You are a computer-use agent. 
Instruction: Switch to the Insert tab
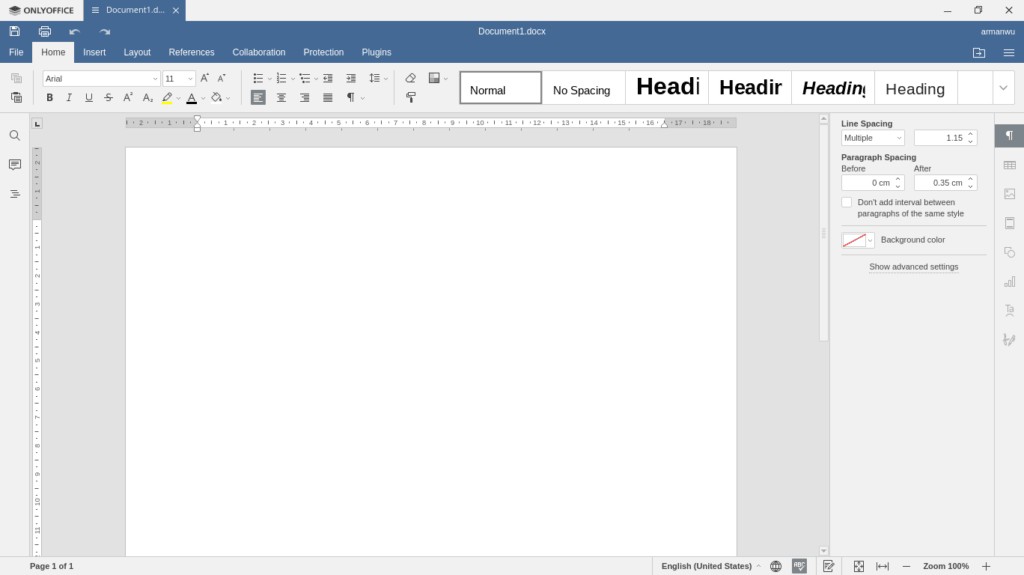[x=94, y=52]
